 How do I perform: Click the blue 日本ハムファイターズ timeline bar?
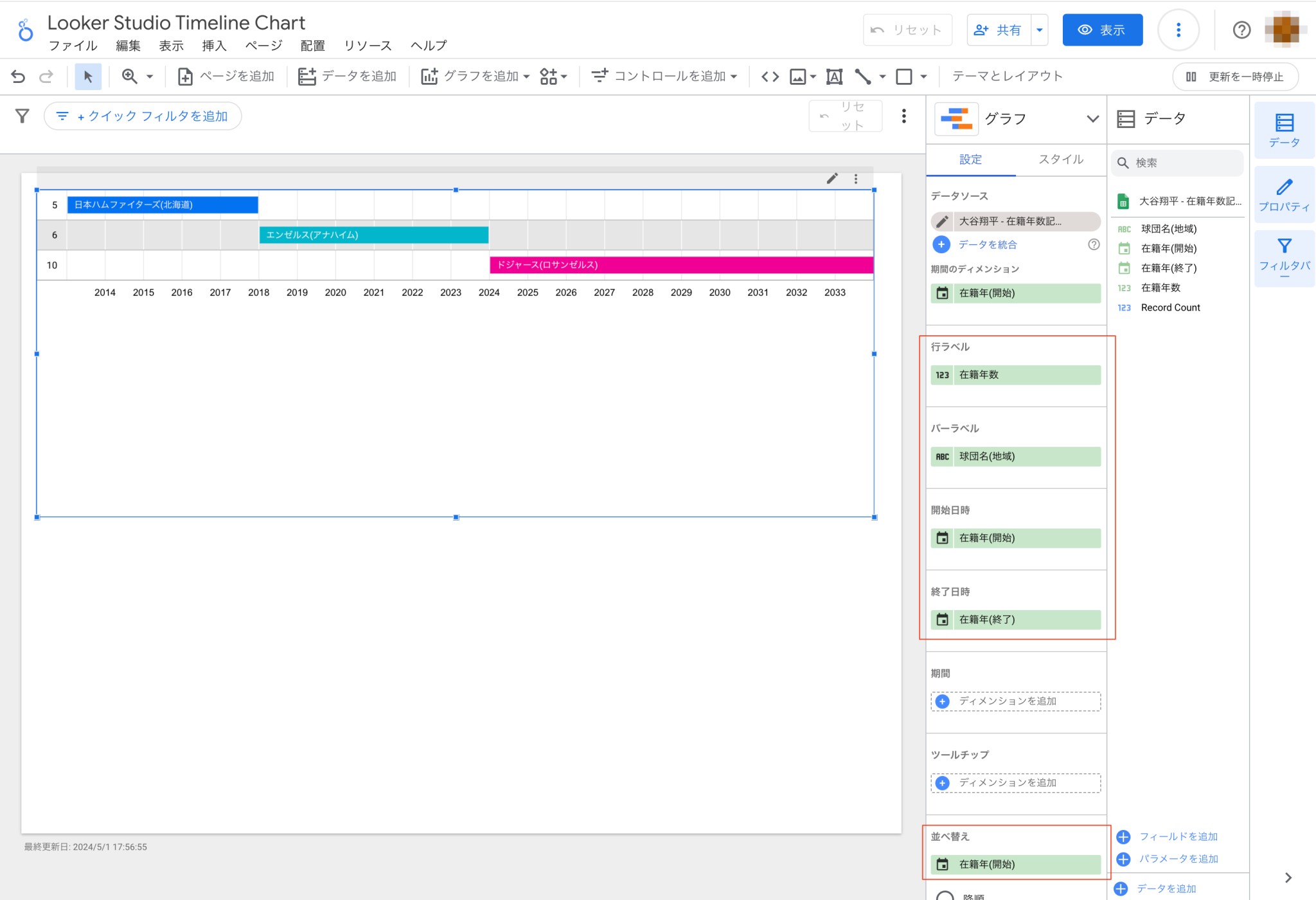pyautogui.click(x=163, y=205)
